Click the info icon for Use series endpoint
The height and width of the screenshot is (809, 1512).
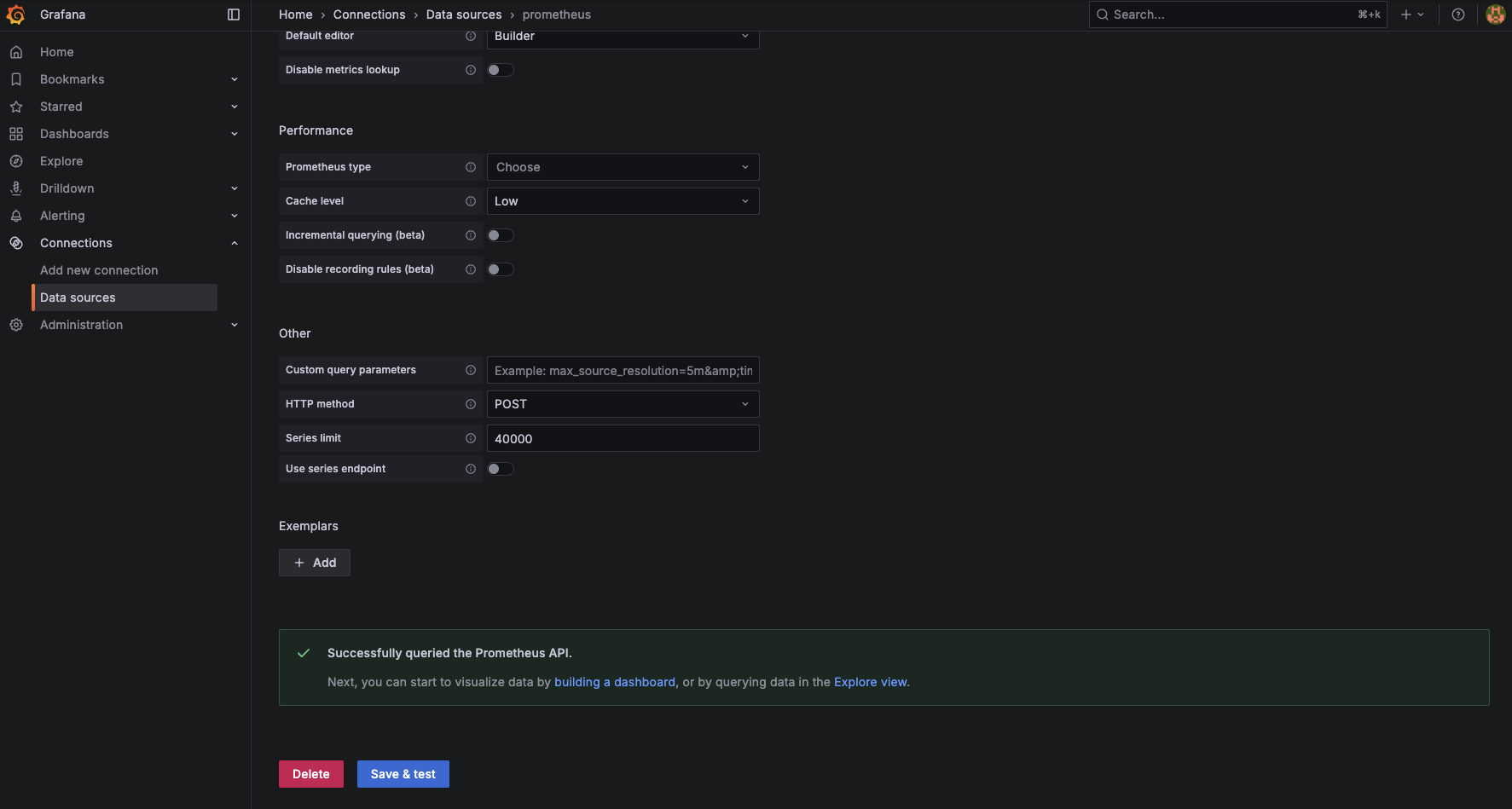471,469
